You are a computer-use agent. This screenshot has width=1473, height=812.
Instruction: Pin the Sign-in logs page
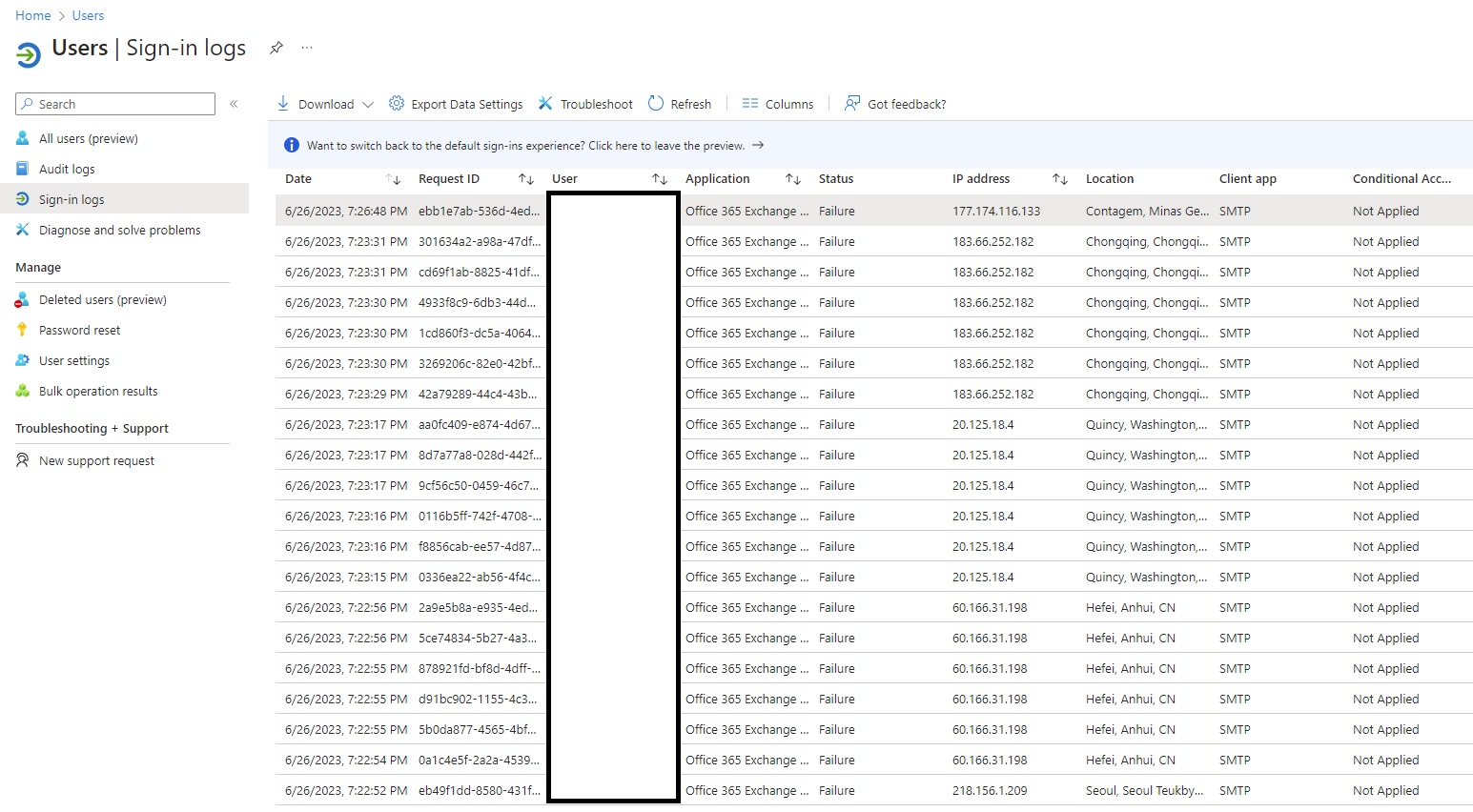pyautogui.click(x=276, y=47)
